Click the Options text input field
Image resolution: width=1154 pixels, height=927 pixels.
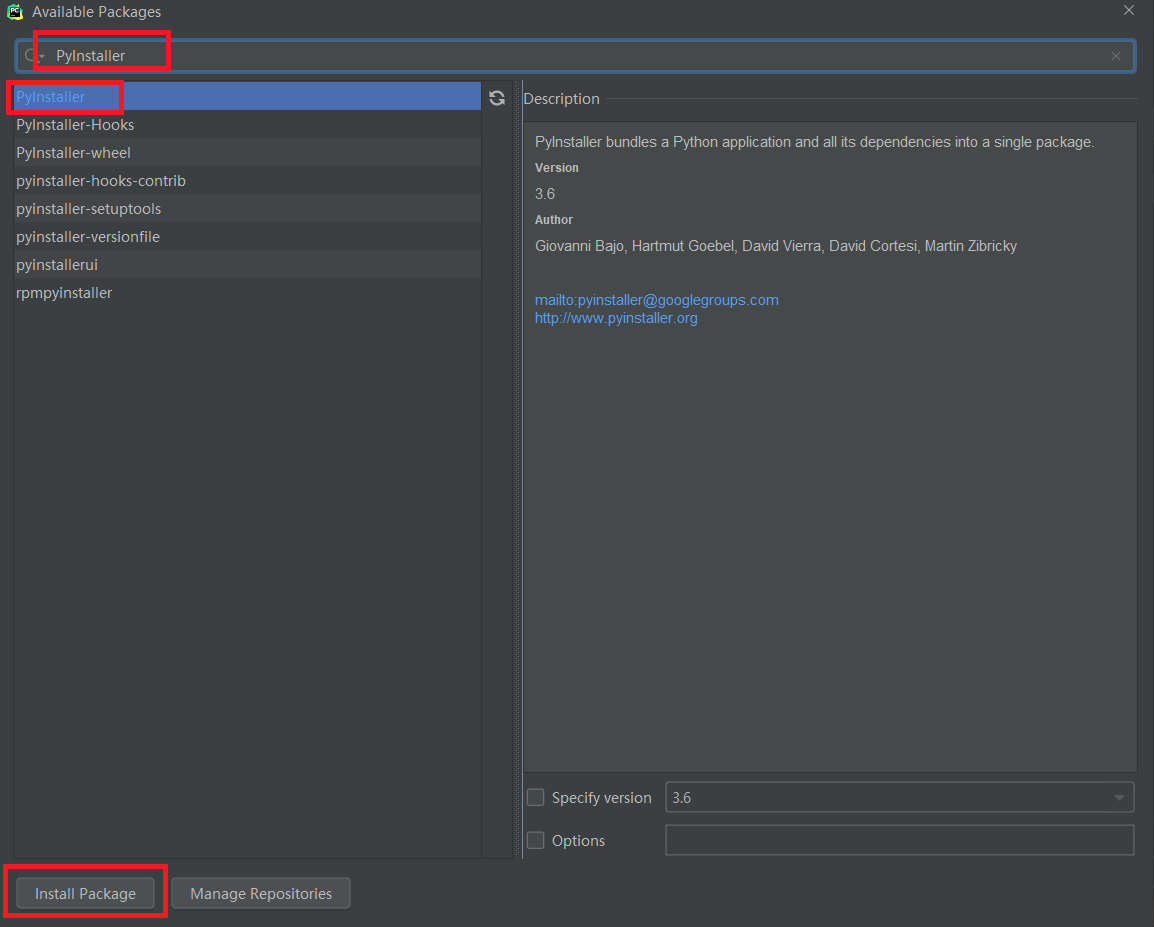pyautogui.click(x=899, y=840)
